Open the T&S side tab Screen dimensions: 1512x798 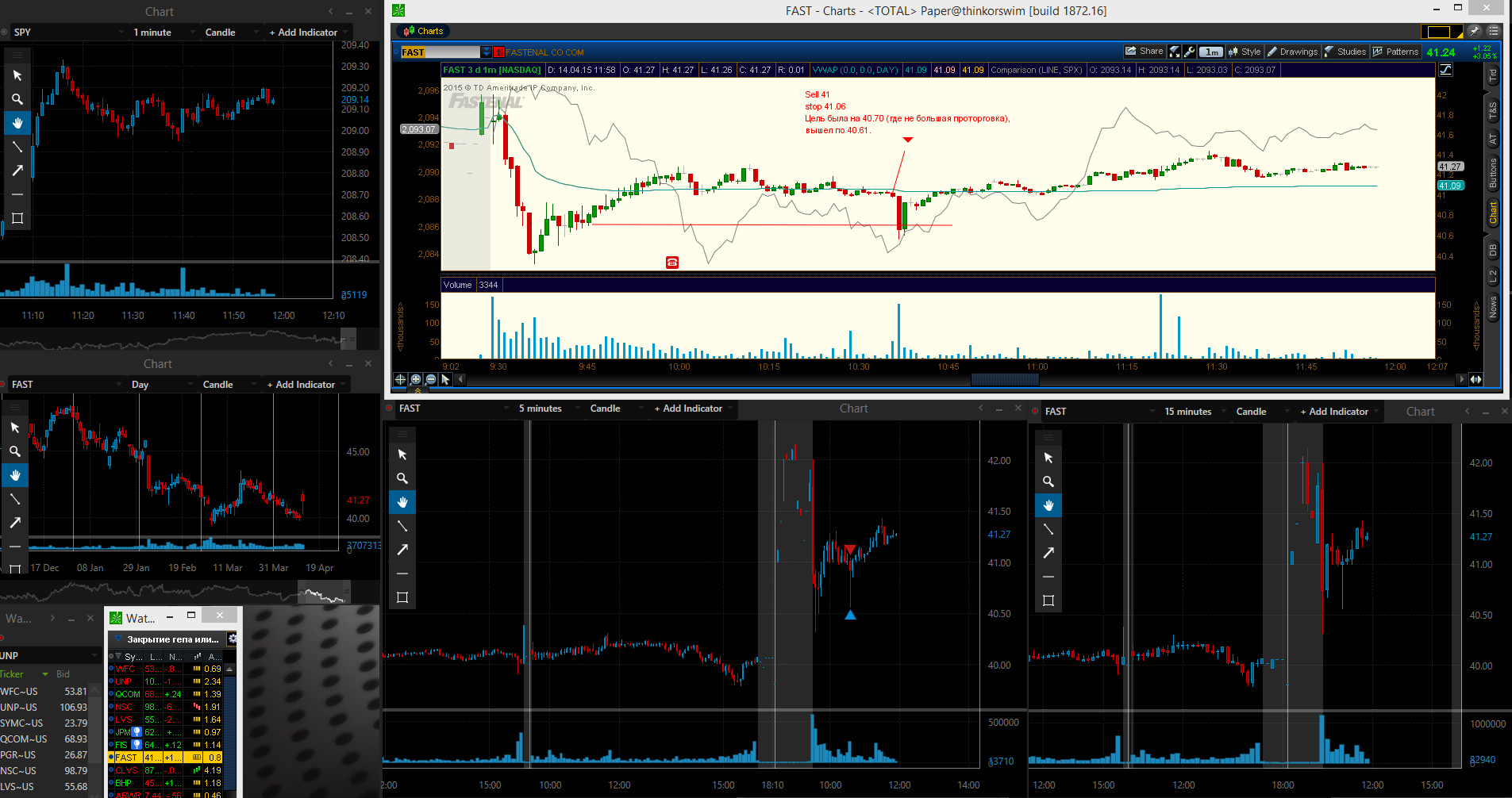[x=1492, y=110]
